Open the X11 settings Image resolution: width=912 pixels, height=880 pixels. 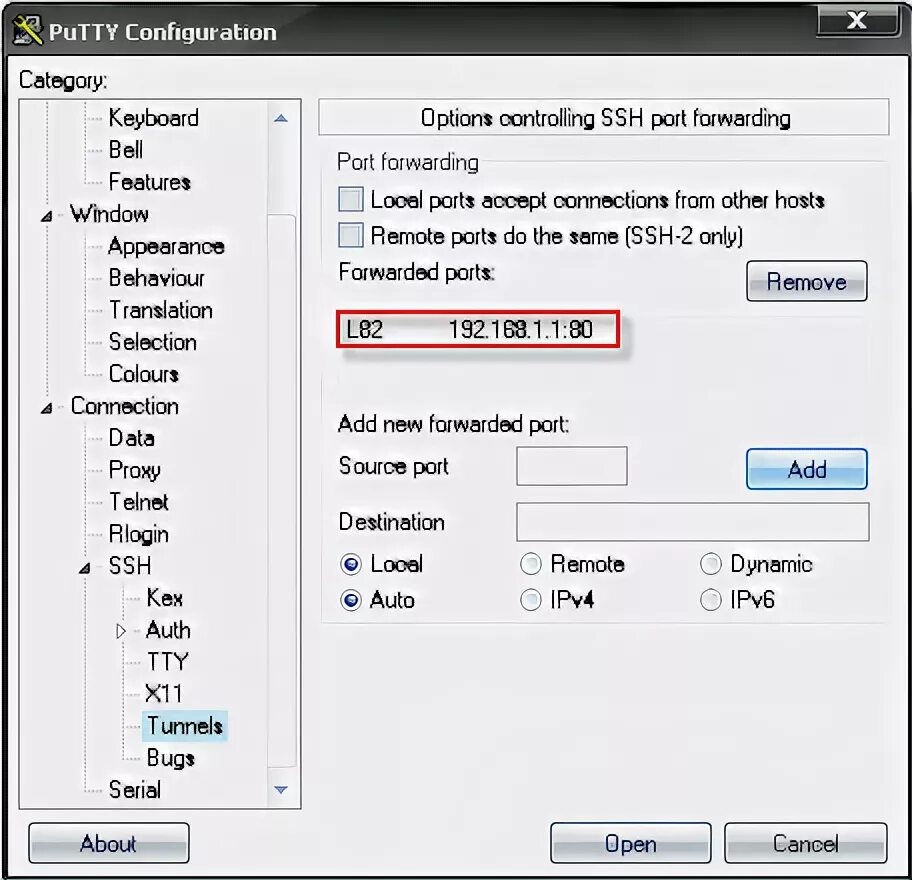coord(163,694)
